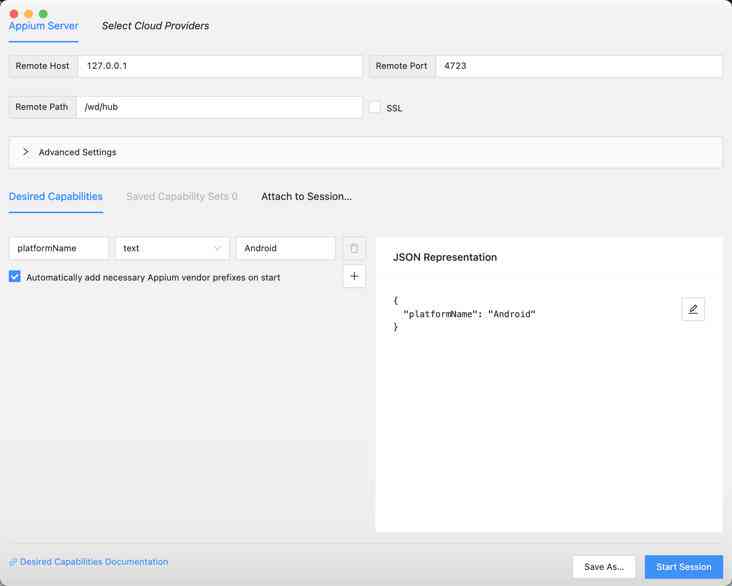This screenshot has height=586, width=732.
Task: Open the Saved Capability Sets tab
Action: point(182,197)
